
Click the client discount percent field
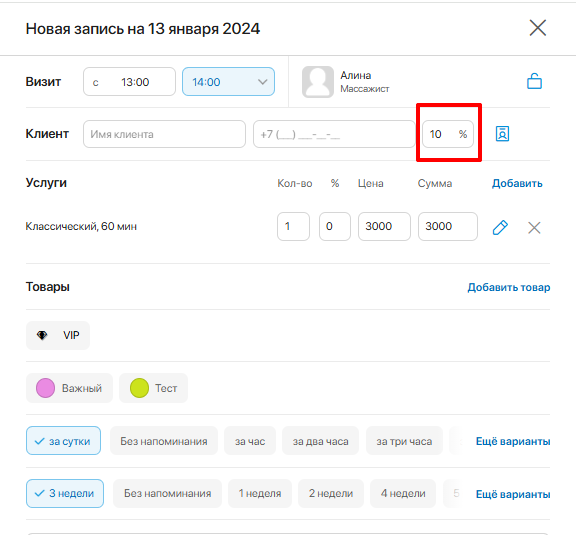pyautogui.click(x=448, y=134)
